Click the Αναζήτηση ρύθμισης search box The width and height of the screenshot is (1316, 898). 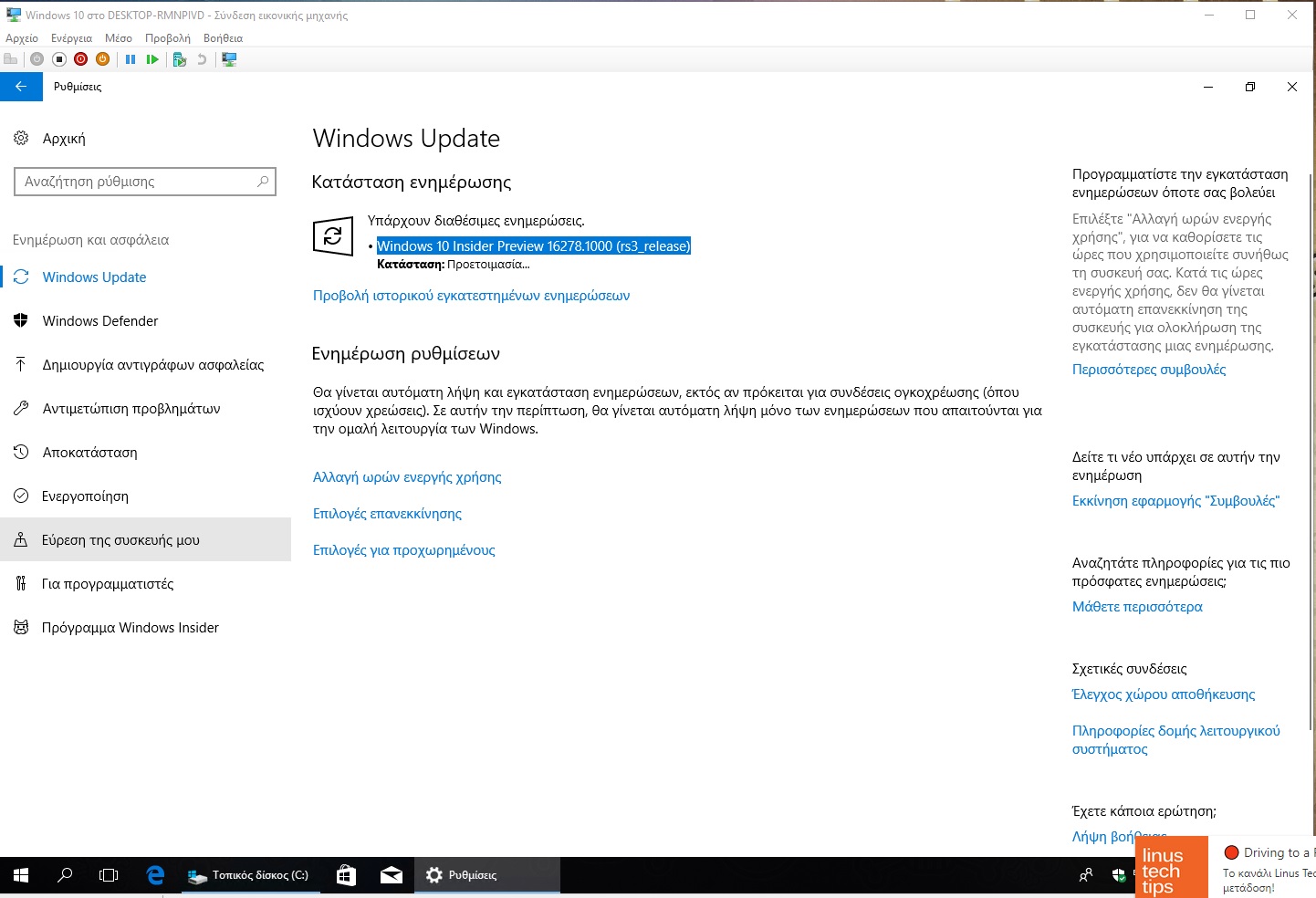pyautogui.click(x=145, y=182)
